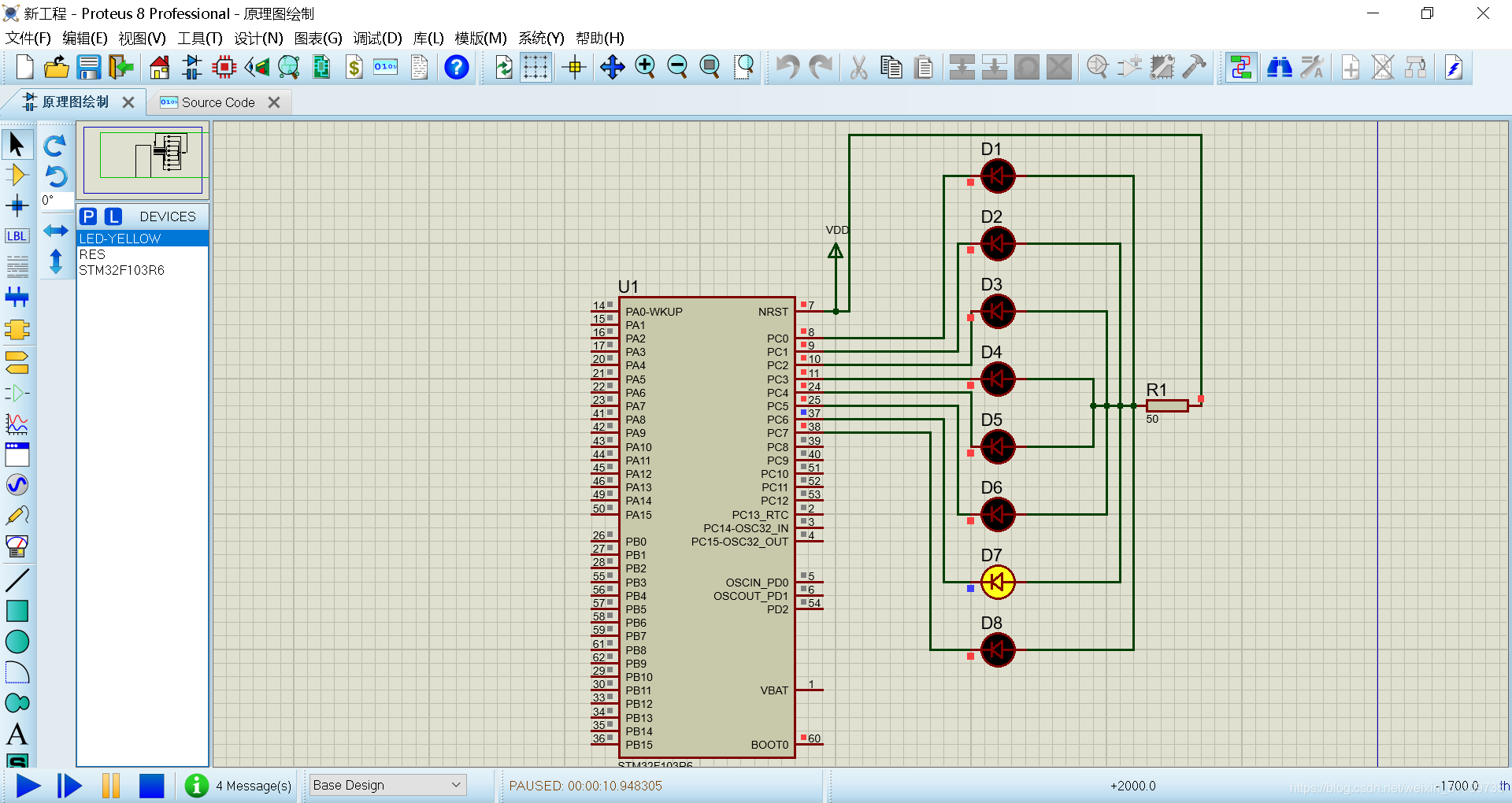Redo the last undone action

821,67
